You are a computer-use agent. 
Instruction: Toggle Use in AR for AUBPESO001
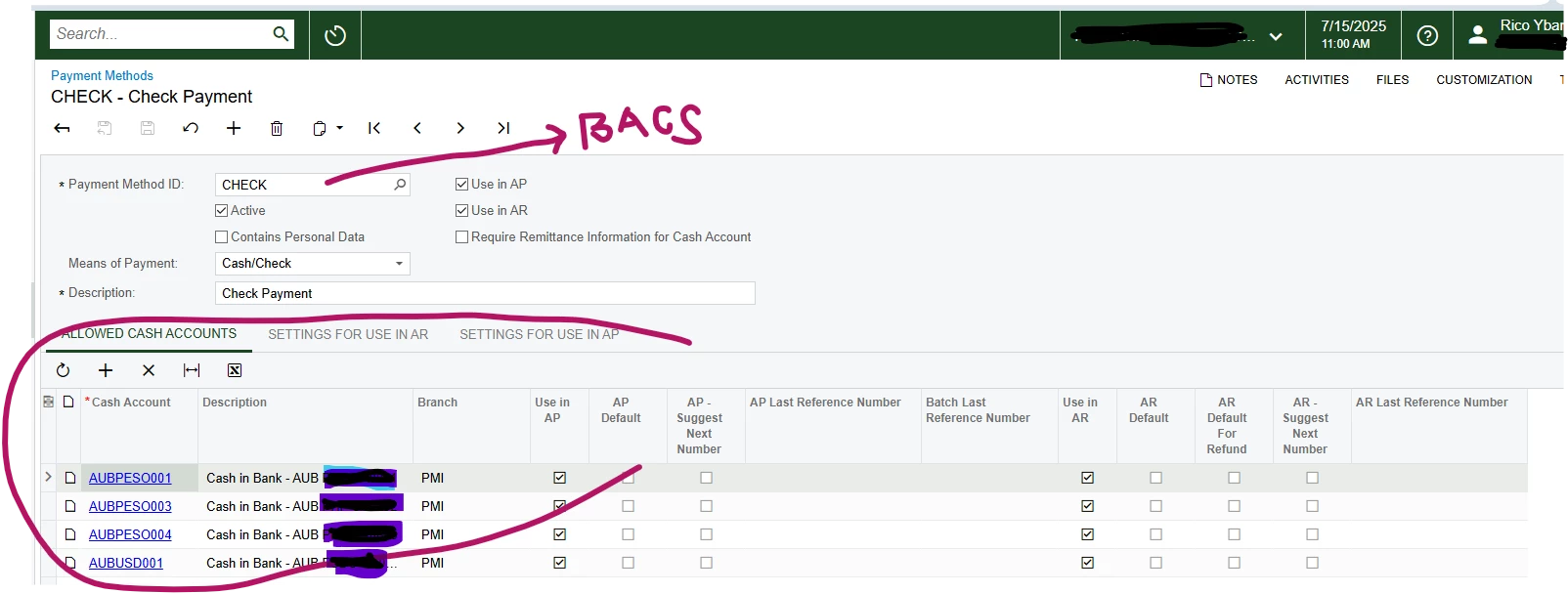[1087, 478]
